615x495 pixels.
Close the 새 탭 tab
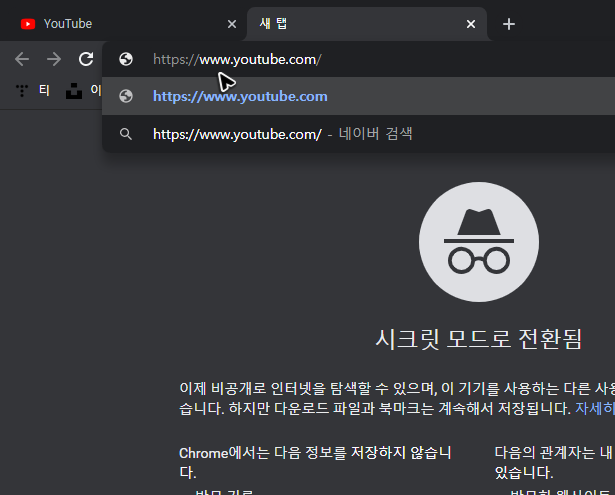point(471,24)
